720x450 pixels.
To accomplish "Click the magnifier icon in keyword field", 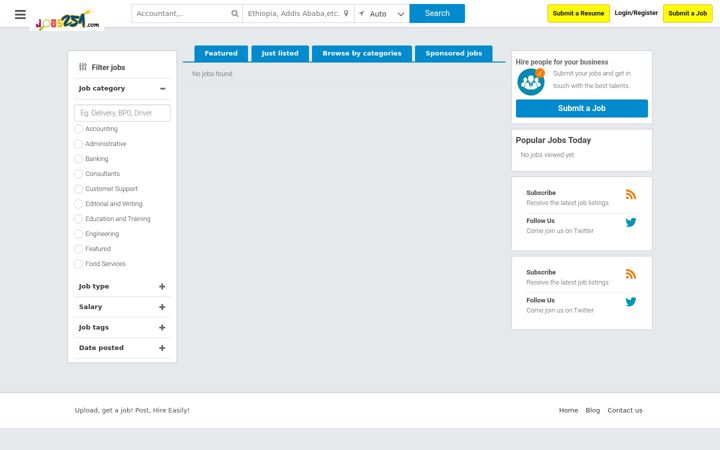I will 235,13.
